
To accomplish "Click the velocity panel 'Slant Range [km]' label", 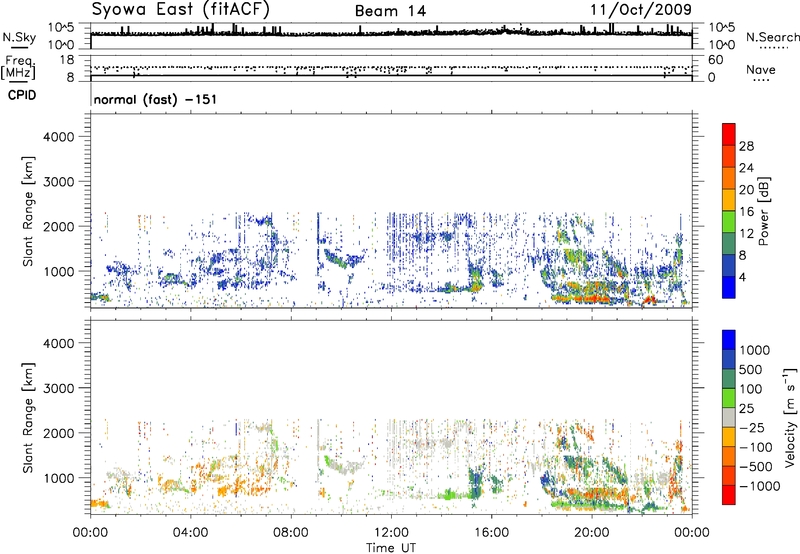I will 29,418.
